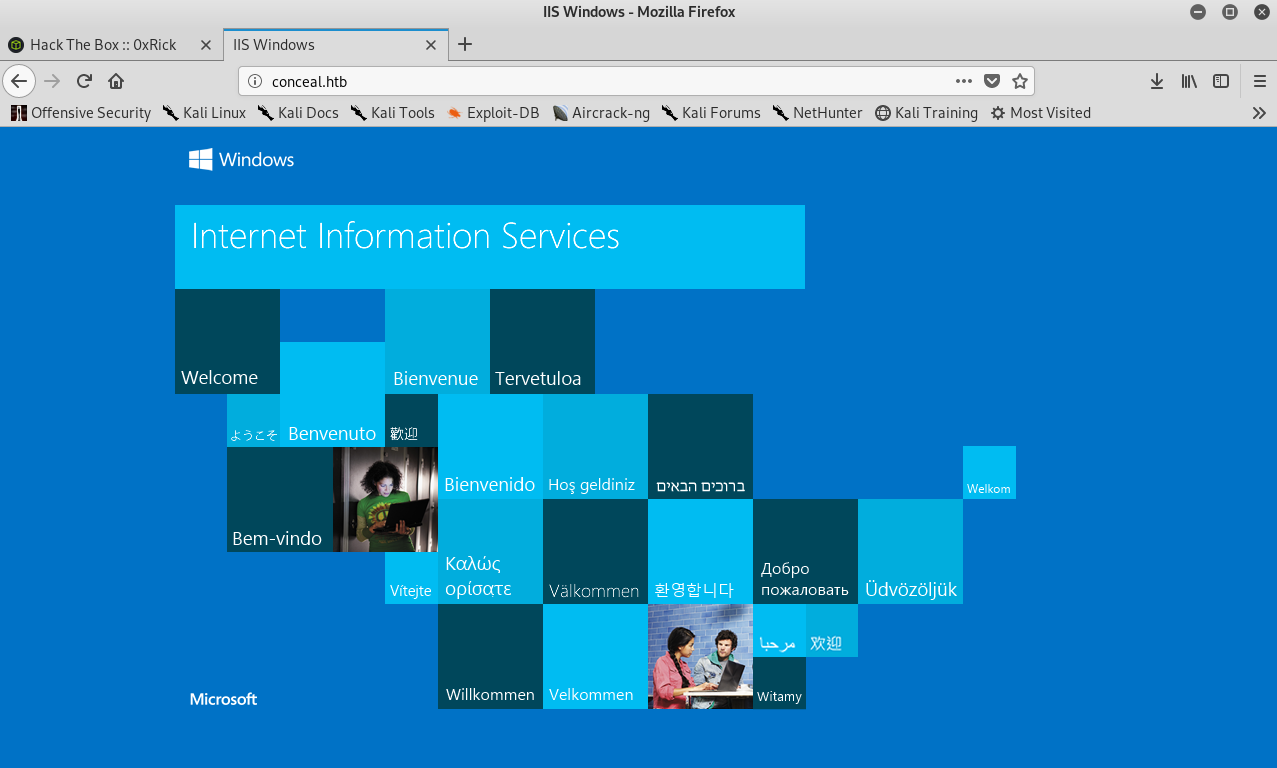Click the address bar showing conceal.htb
Image resolution: width=1277 pixels, height=768 pixels.
pos(600,81)
